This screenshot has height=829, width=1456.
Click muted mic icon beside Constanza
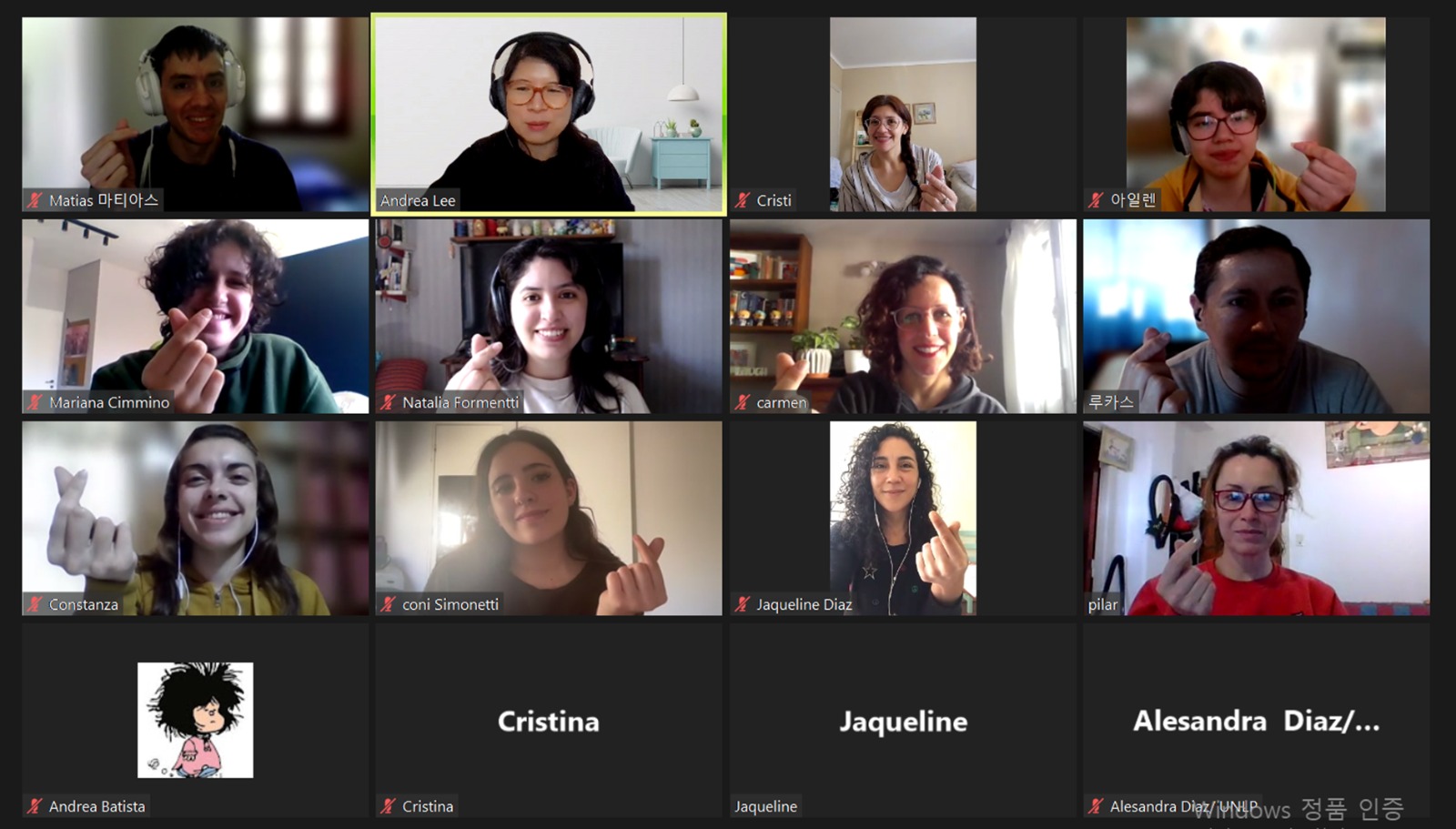[35, 604]
